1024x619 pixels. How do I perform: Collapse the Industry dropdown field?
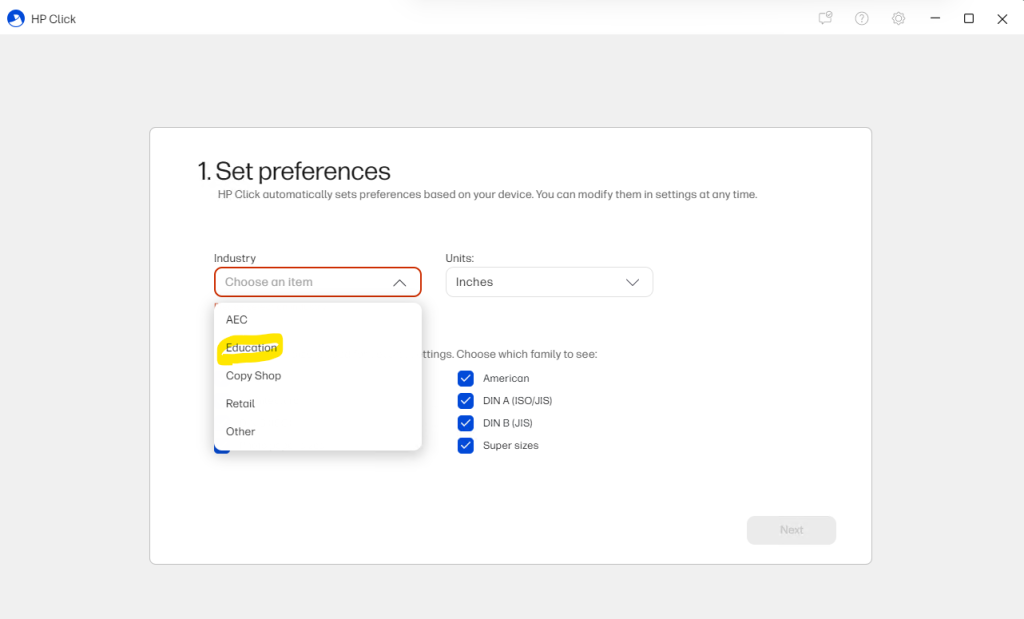[x=317, y=282]
